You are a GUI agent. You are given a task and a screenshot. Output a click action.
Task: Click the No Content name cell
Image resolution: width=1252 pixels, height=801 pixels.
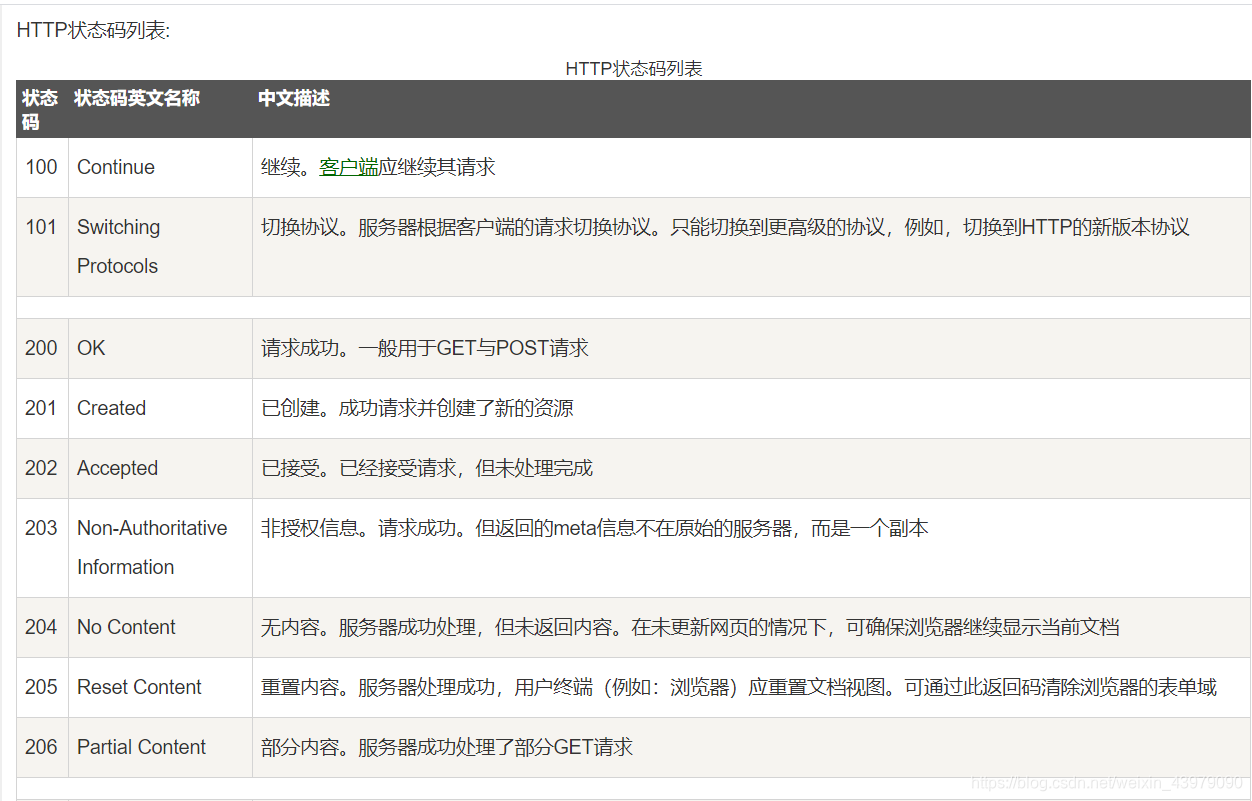pyautogui.click(x=160, y=627)
